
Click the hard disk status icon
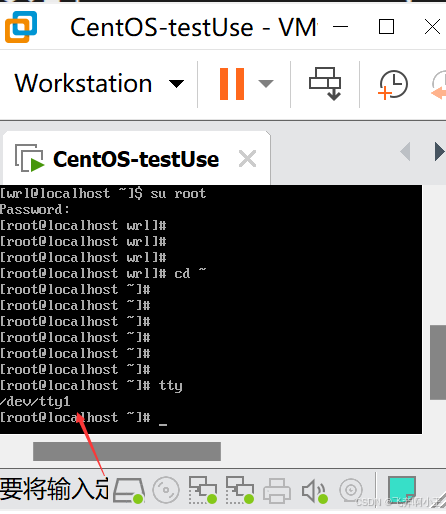pyautogui.click(x=129, y=490)
